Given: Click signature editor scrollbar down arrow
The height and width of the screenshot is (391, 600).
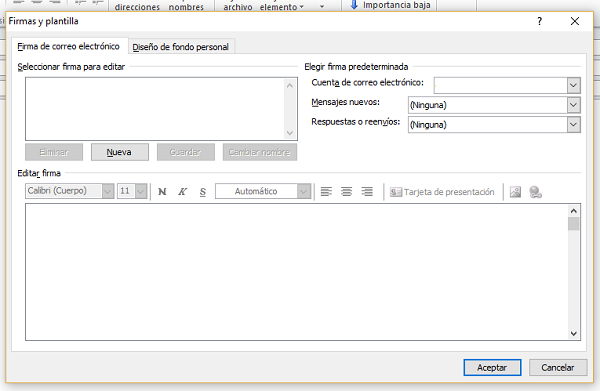Looking at the screenshot, I should pos(573,334).
